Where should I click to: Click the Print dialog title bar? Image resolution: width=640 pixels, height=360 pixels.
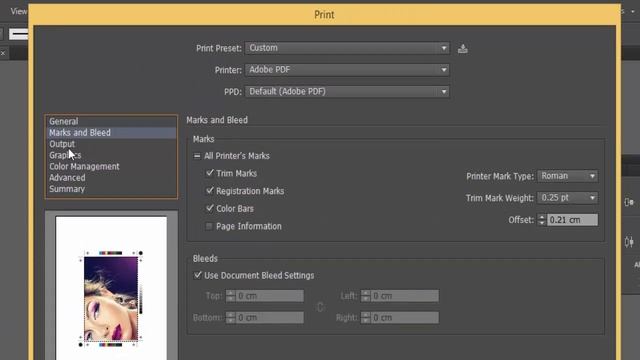(324, 15)
